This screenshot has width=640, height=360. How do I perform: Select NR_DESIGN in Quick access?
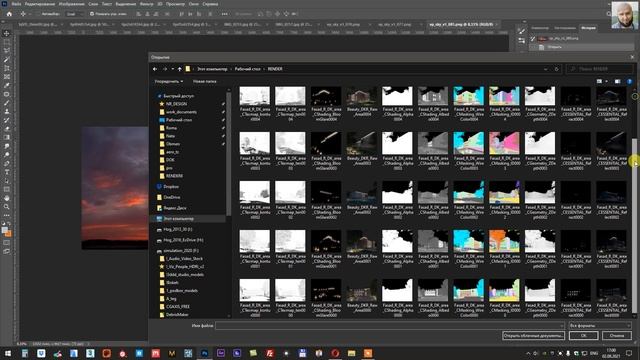[x=176, y=104]
